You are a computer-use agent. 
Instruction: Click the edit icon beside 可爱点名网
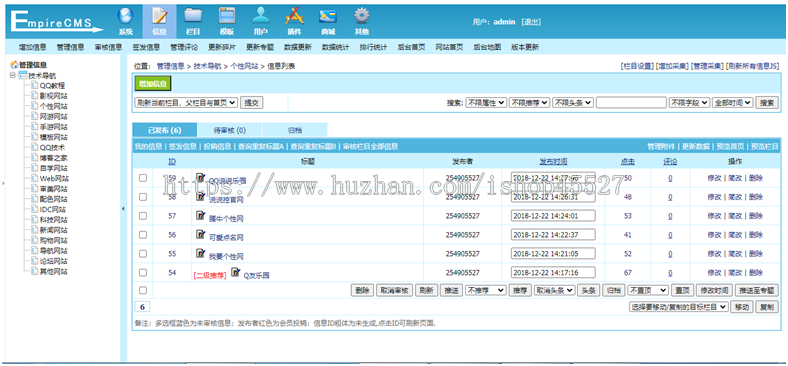[201, 234]
